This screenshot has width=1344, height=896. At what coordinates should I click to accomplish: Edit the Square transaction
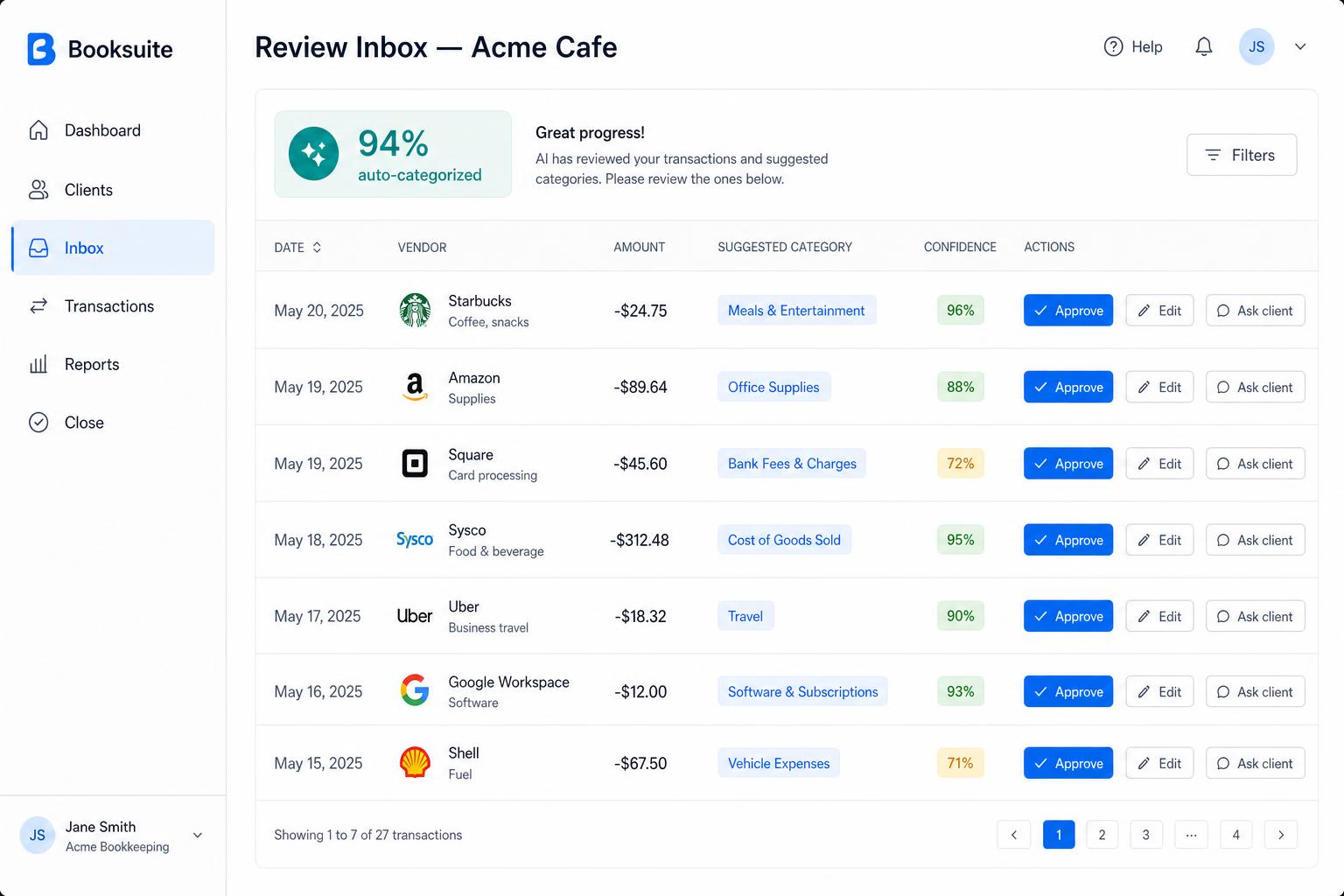[1159, 464]
